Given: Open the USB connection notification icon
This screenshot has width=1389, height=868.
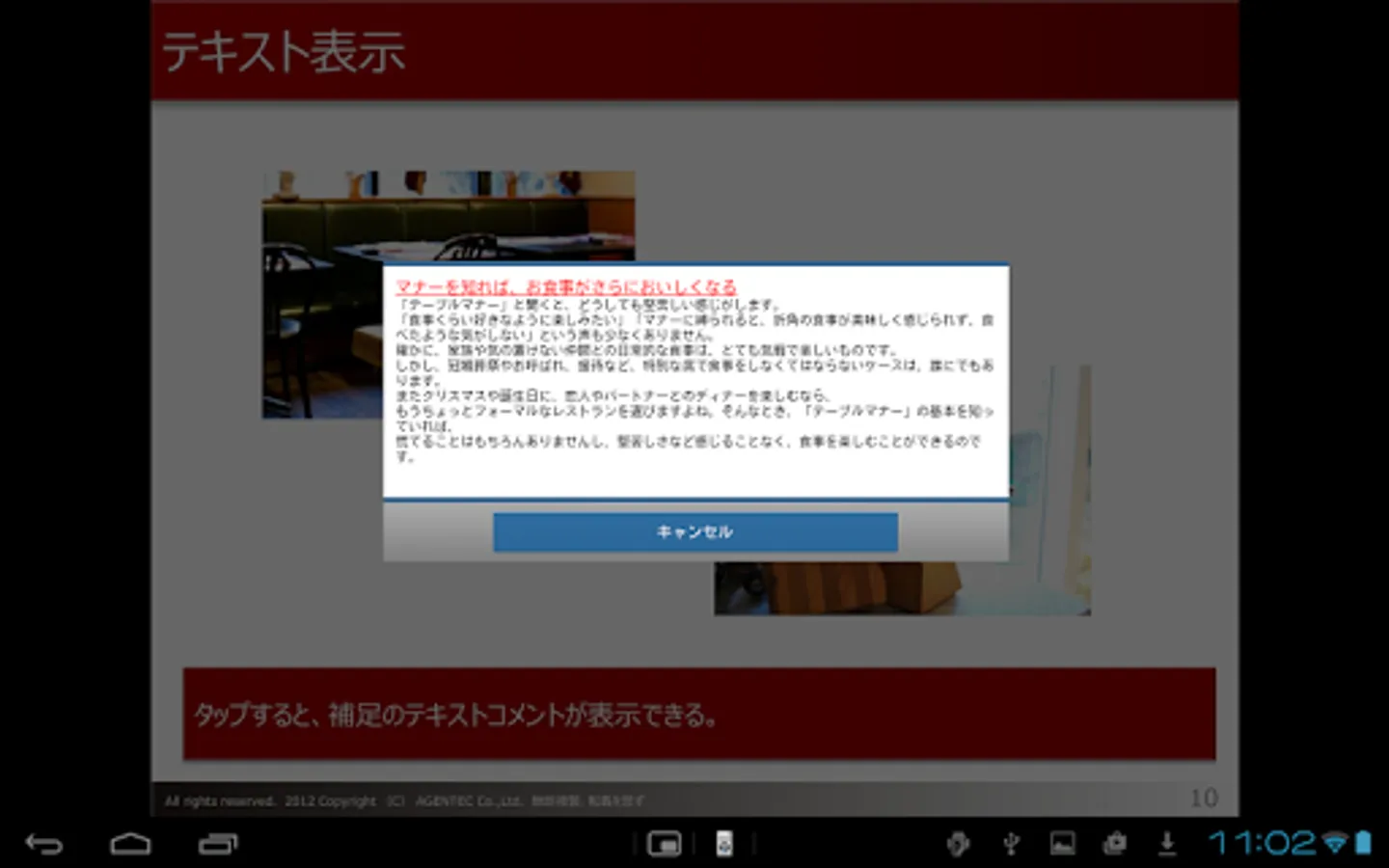Looking at the screenshot, I should point(1011,844).
